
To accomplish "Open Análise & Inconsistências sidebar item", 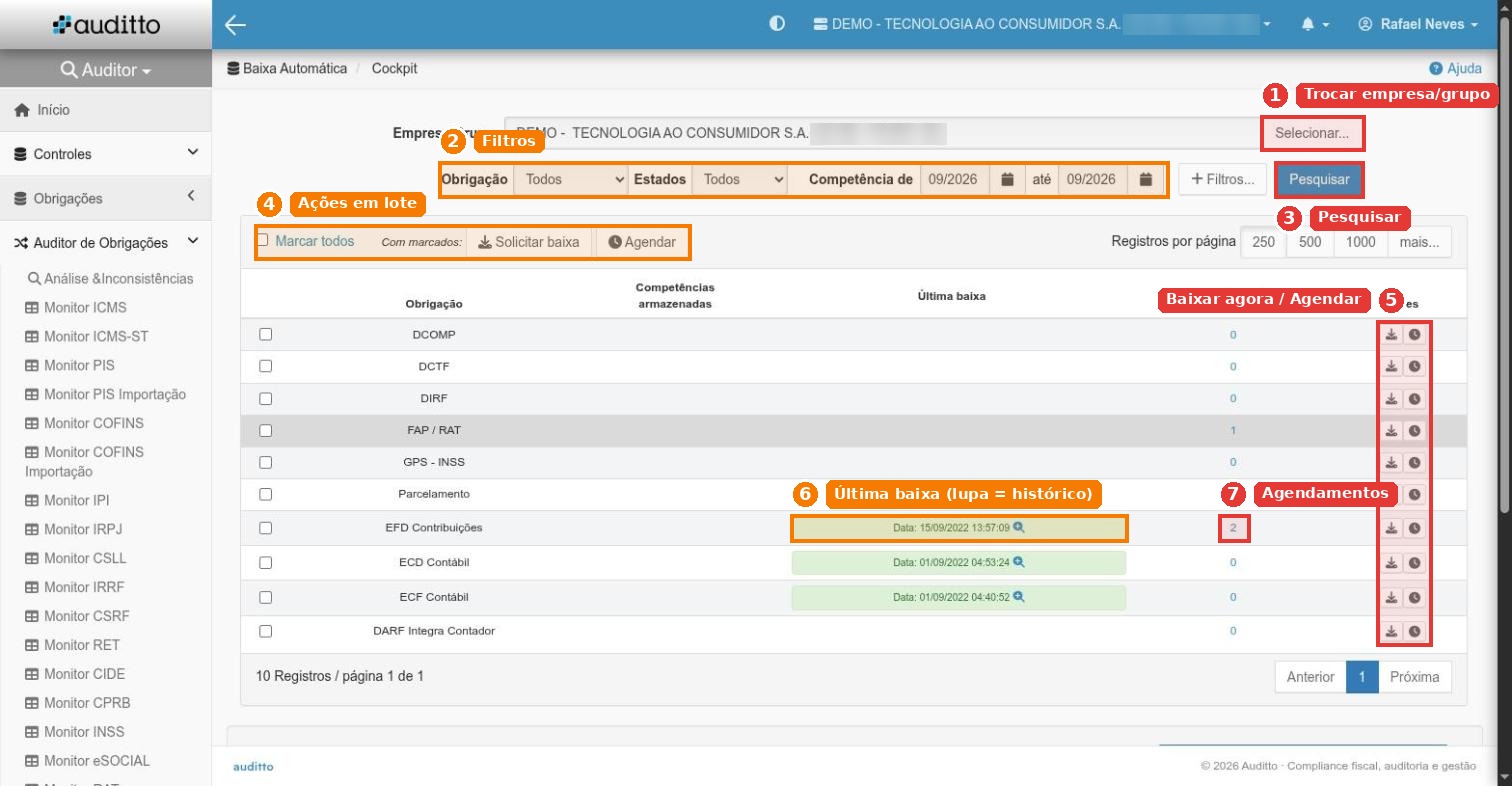I will (x=110, y=279).
